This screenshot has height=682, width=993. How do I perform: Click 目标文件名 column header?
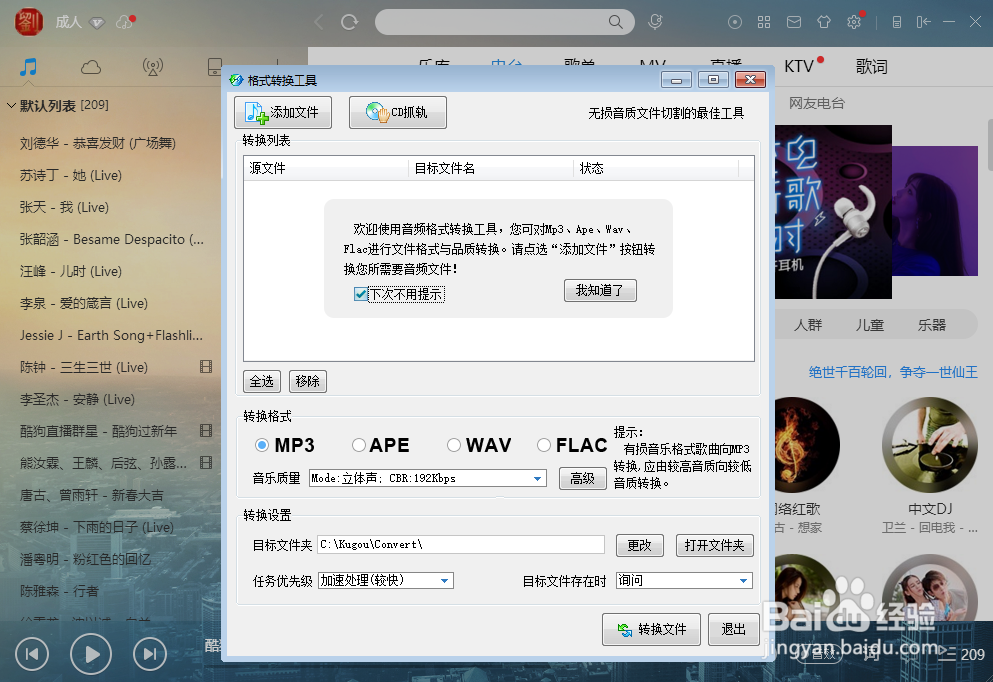[491, 168]
